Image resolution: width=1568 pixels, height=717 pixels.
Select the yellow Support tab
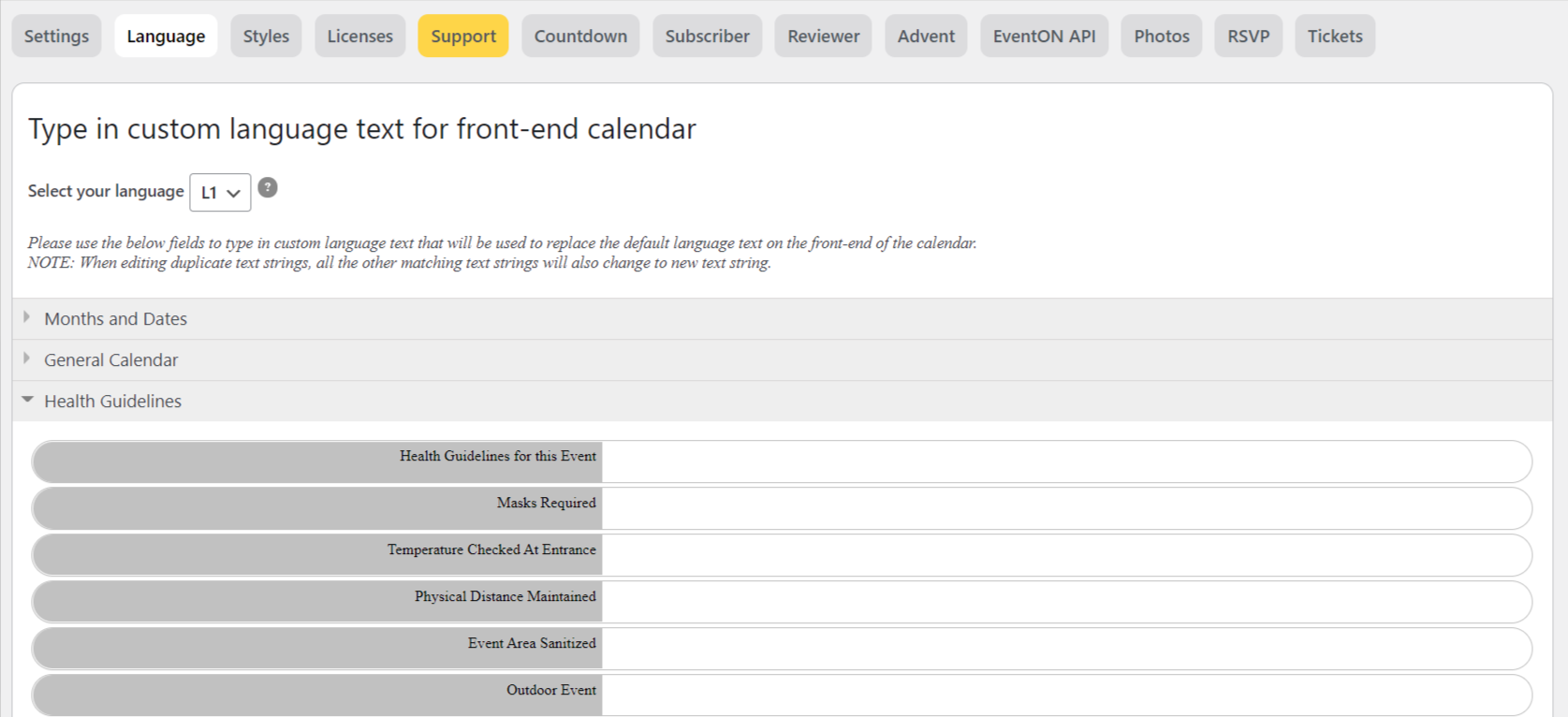click(463, 36)
